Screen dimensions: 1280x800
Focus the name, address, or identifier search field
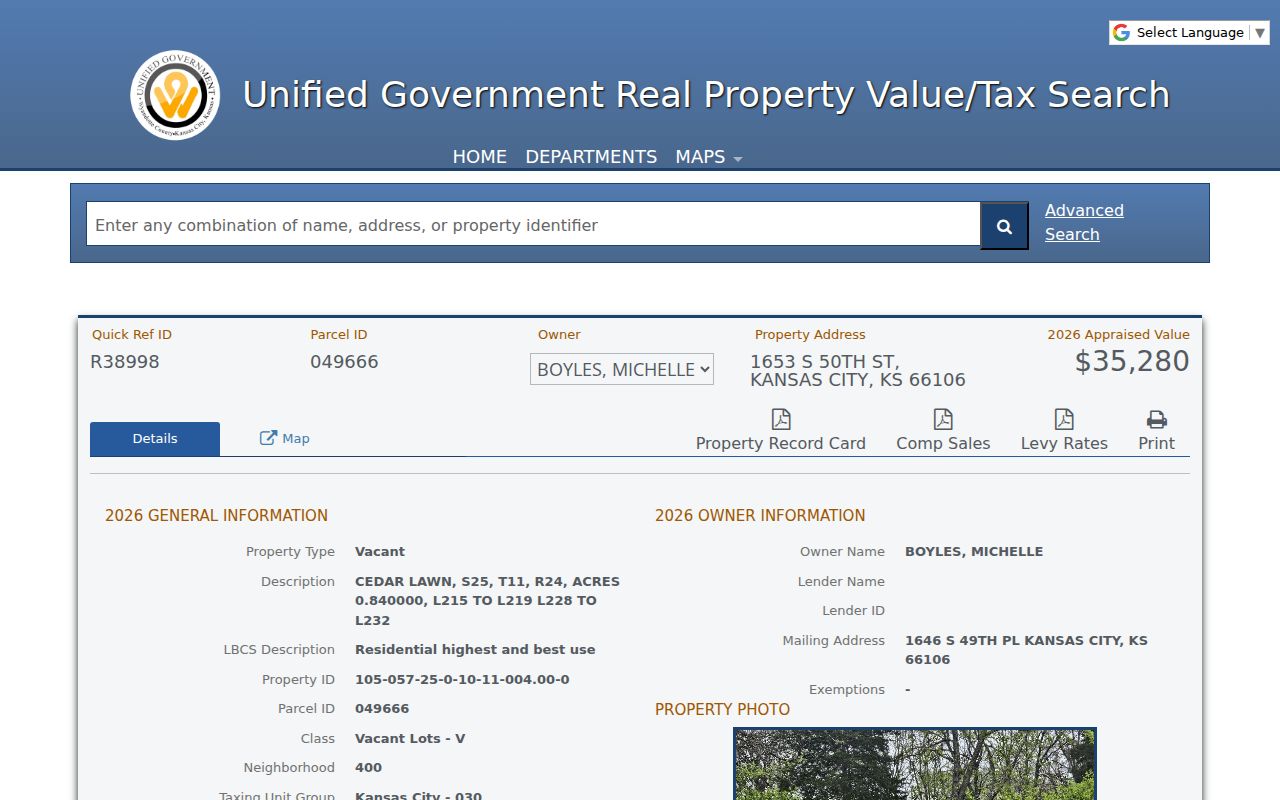pyautogui.click(x=533, y=225)
